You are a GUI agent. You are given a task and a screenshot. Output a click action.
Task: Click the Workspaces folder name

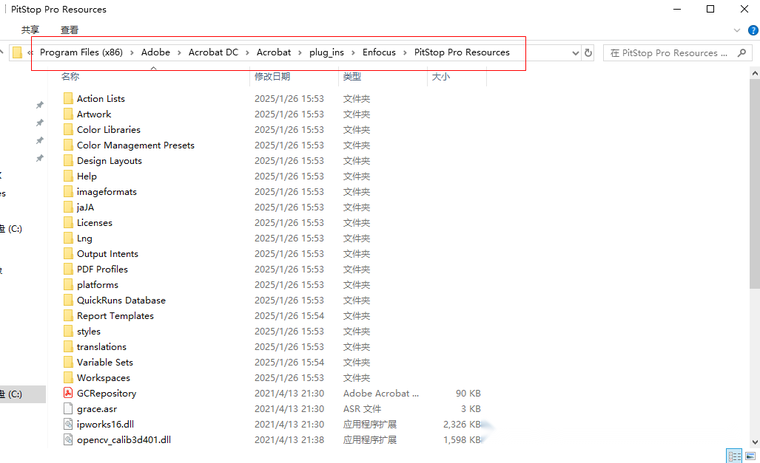(x=103, y=378)
